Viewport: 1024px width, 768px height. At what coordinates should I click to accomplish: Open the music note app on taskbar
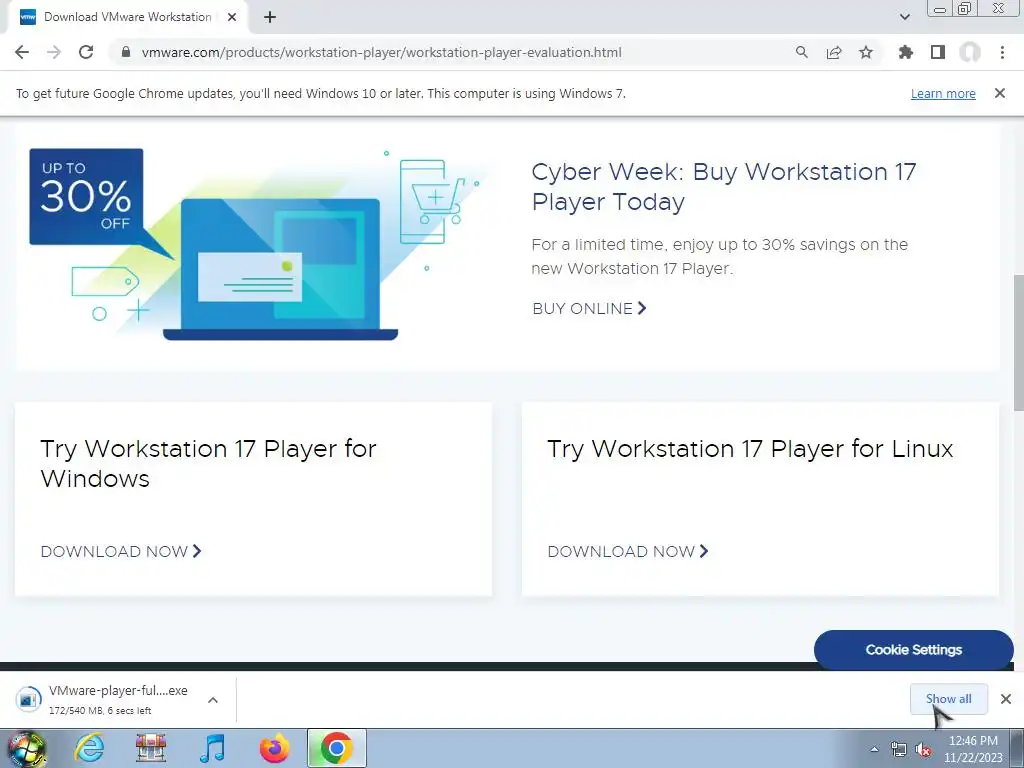point(212,748)
